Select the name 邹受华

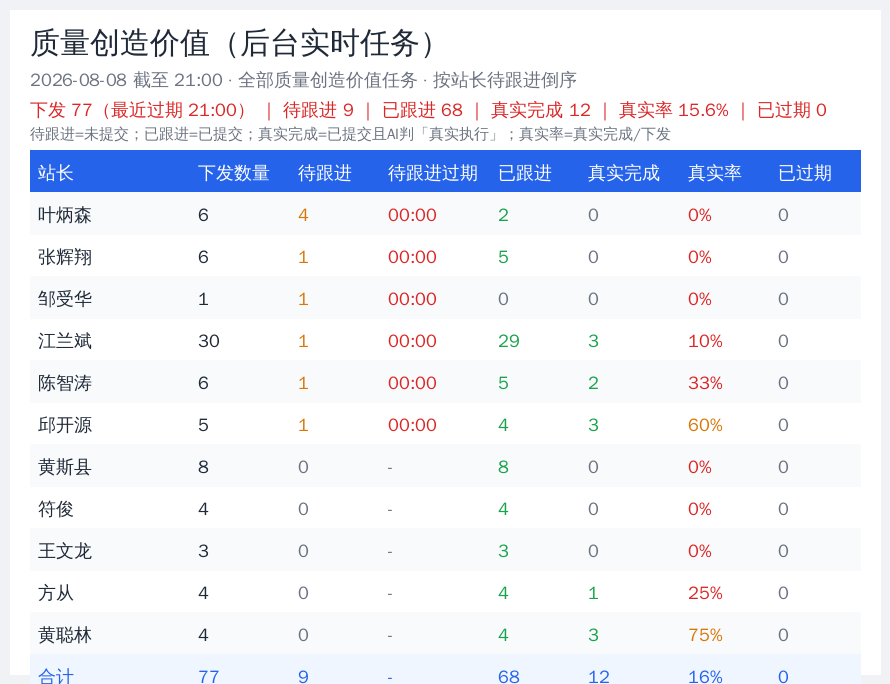tap(65, 299)
